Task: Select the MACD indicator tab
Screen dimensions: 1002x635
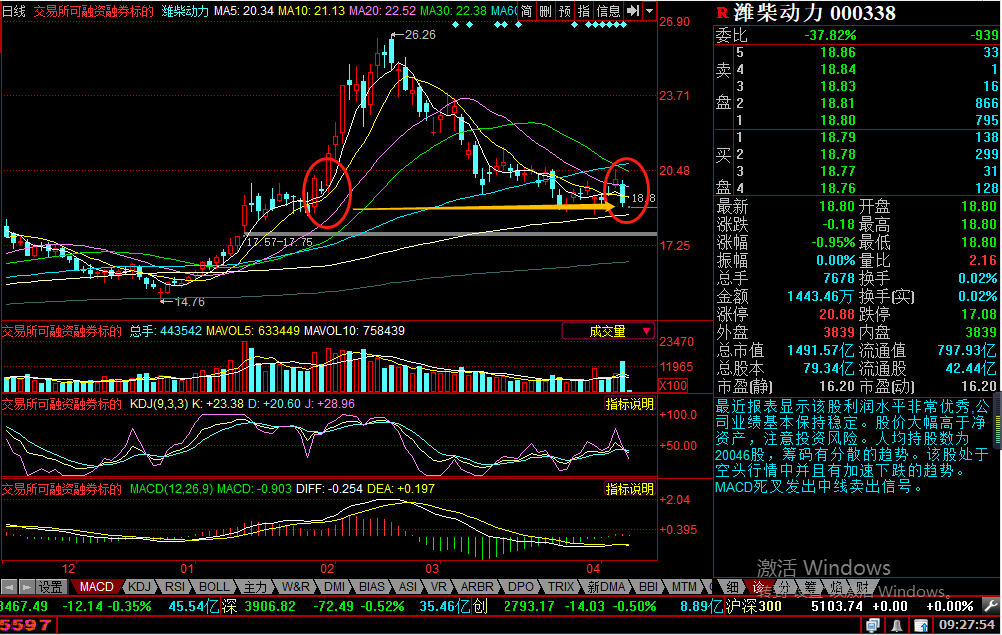Action: pos(96,586)
